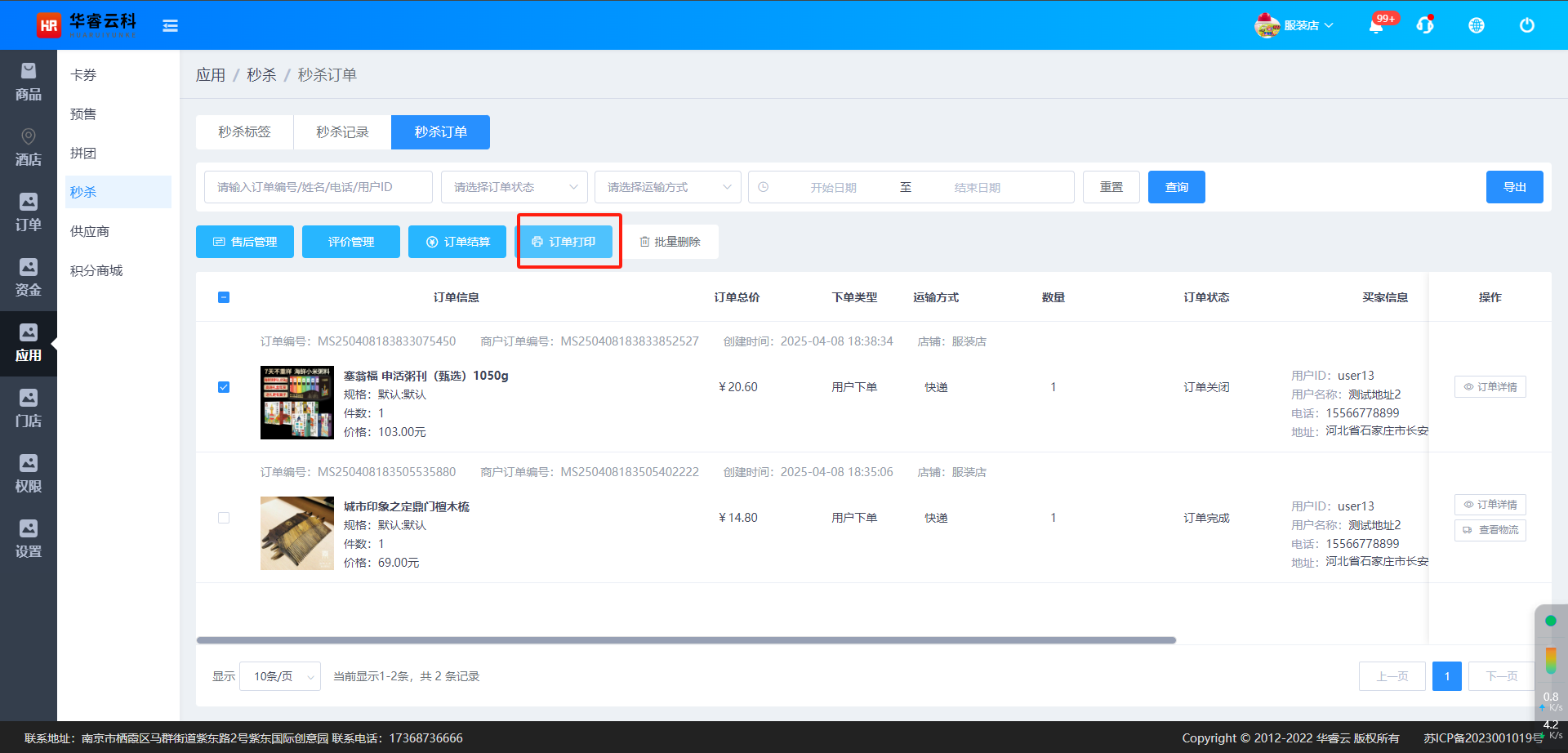The width and height of the screenshot is (1568, 753).
Task: Open 酒店 in left navigation
Action: [x=29, y=148]
